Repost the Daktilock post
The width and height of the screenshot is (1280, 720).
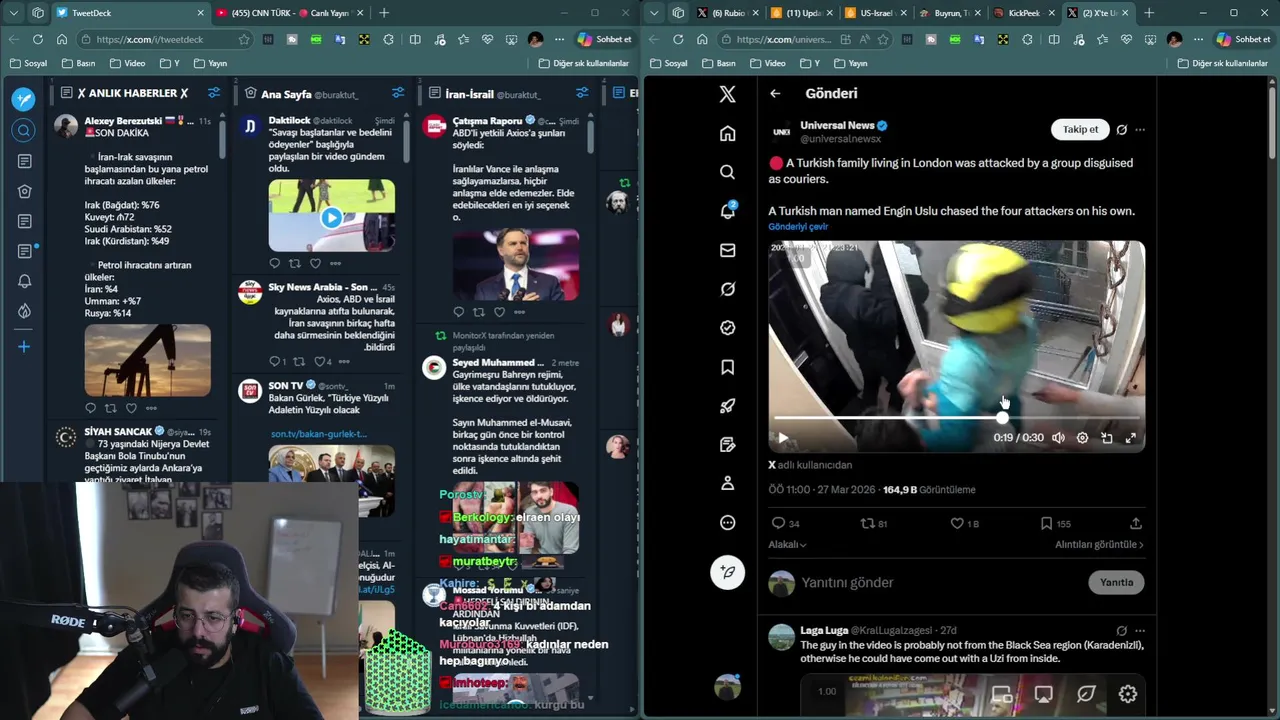[x=294, y=263]
